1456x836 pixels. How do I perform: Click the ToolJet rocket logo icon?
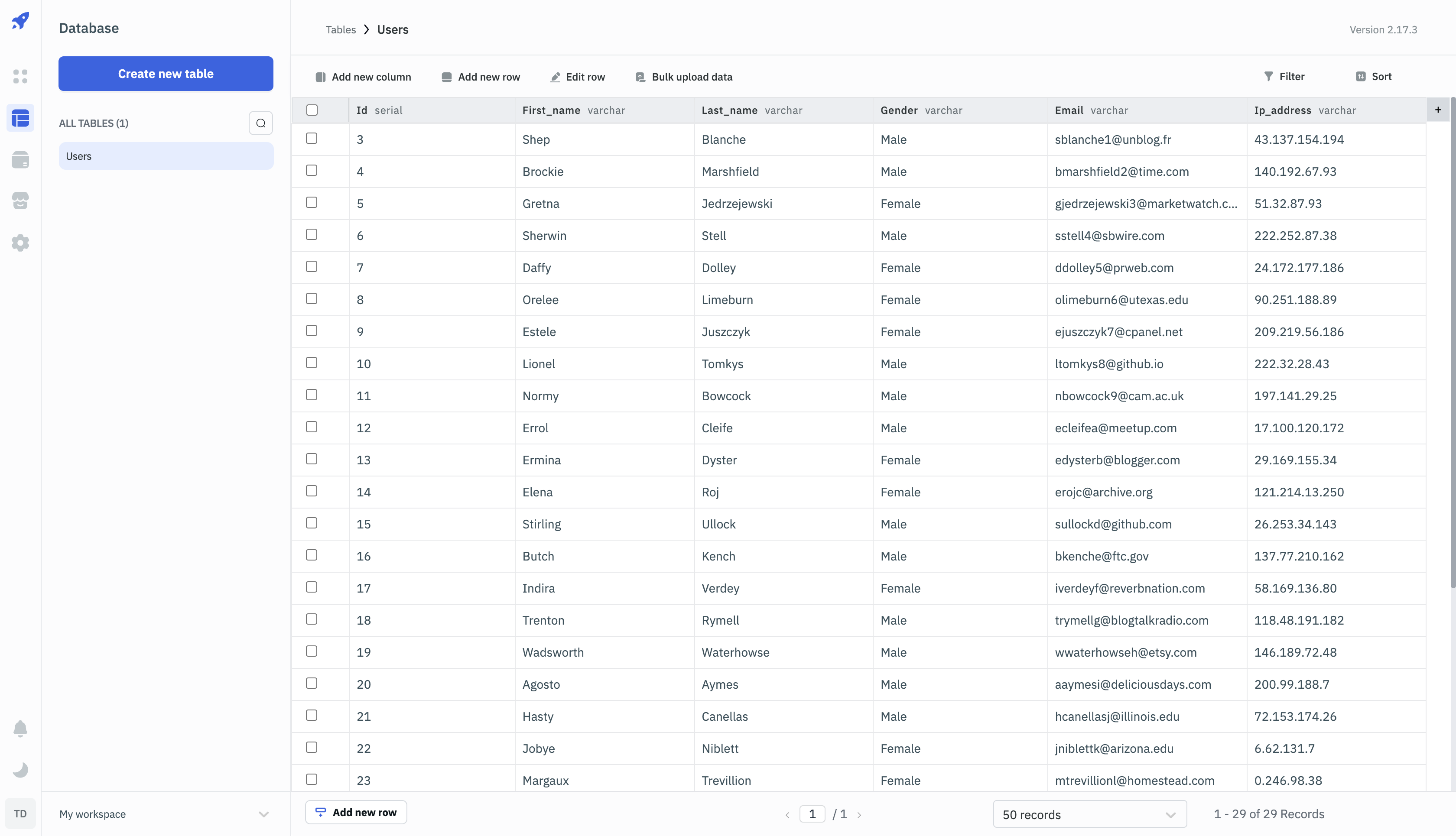click(20, 21)
